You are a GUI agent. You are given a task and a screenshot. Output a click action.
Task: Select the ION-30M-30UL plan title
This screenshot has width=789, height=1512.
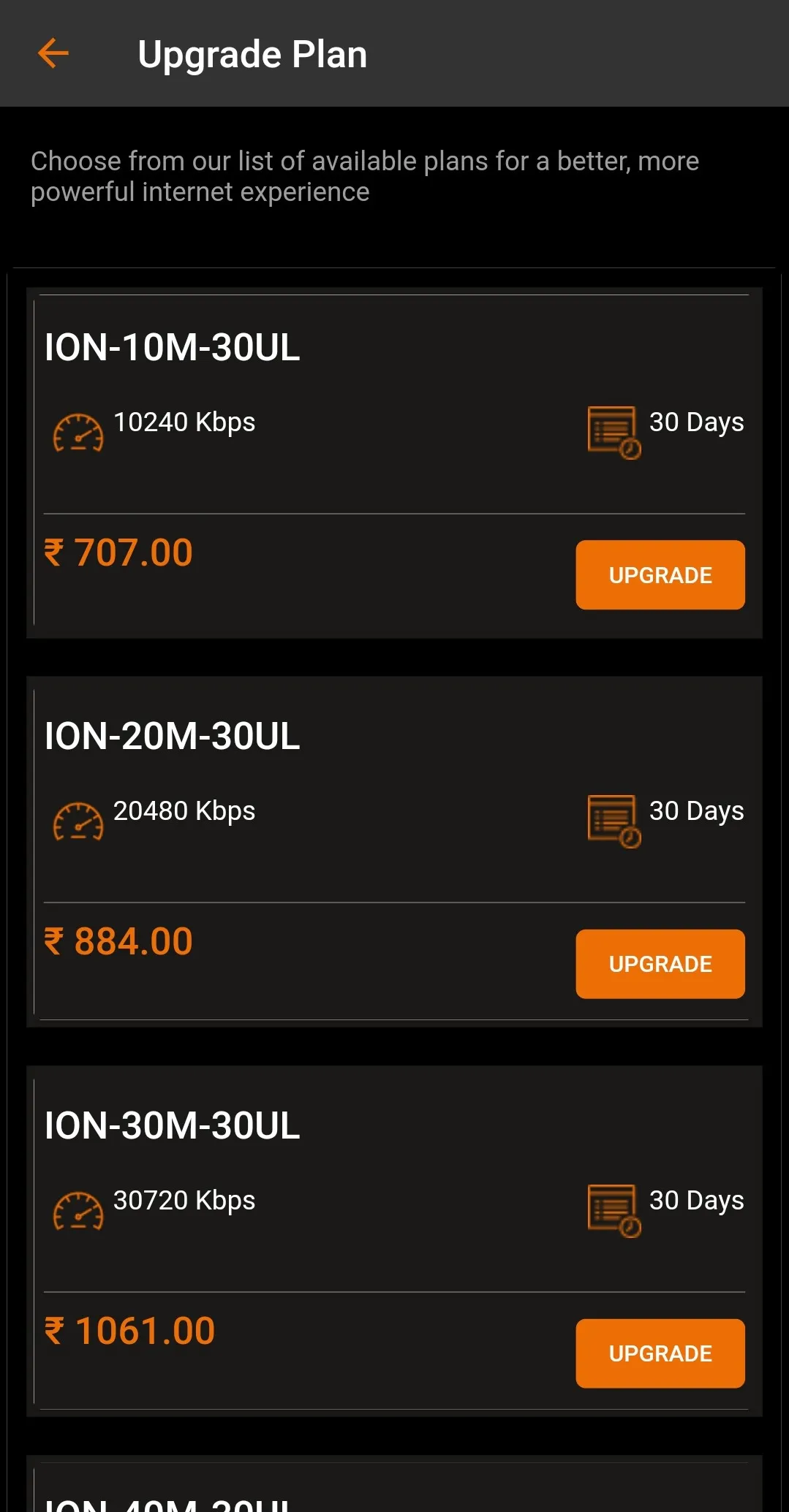[173, 1125]
